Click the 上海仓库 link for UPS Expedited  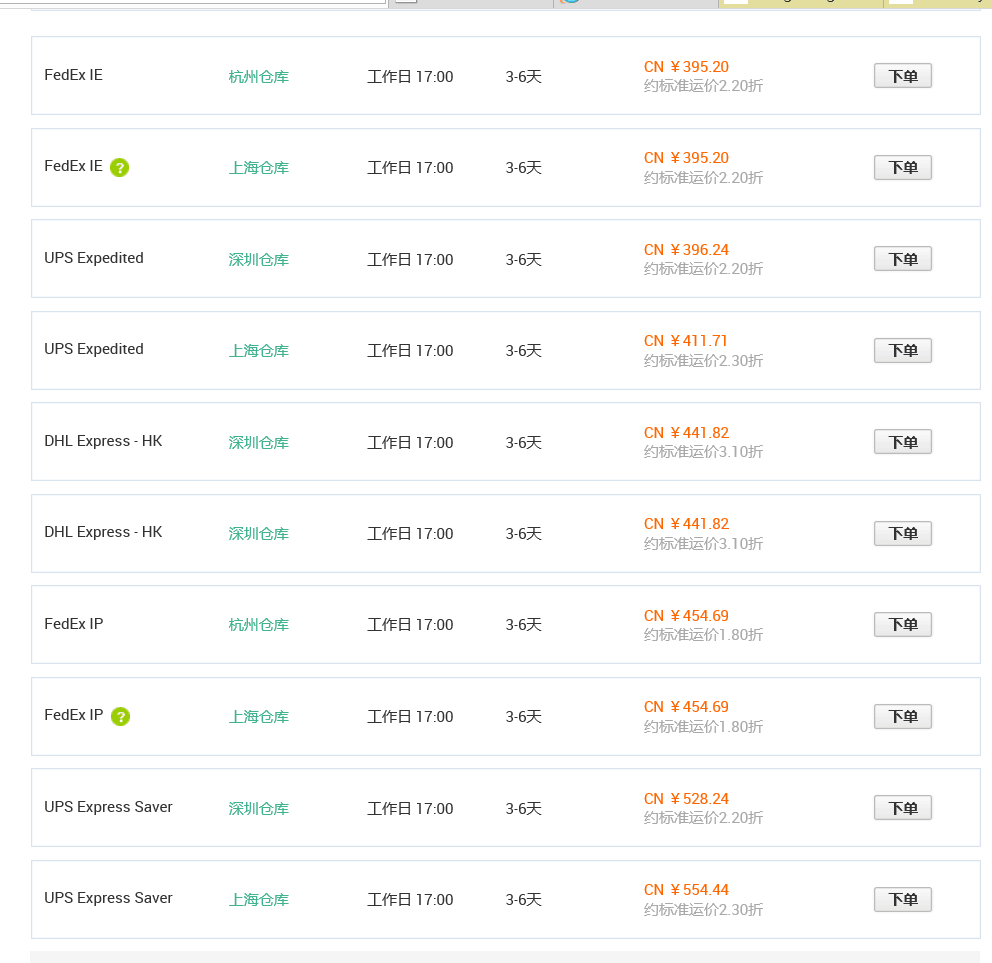tap(258, 351)
